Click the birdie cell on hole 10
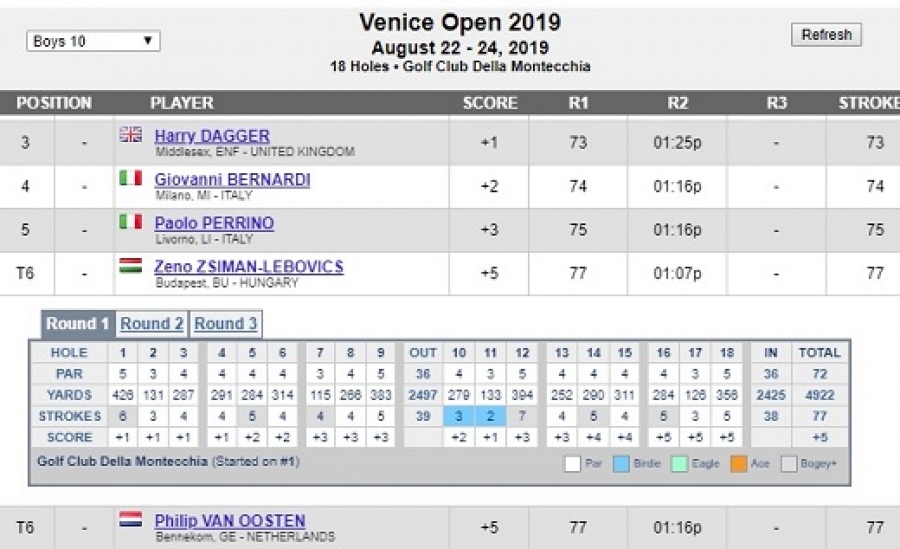The image size is (900, 549). coord(459,416)
